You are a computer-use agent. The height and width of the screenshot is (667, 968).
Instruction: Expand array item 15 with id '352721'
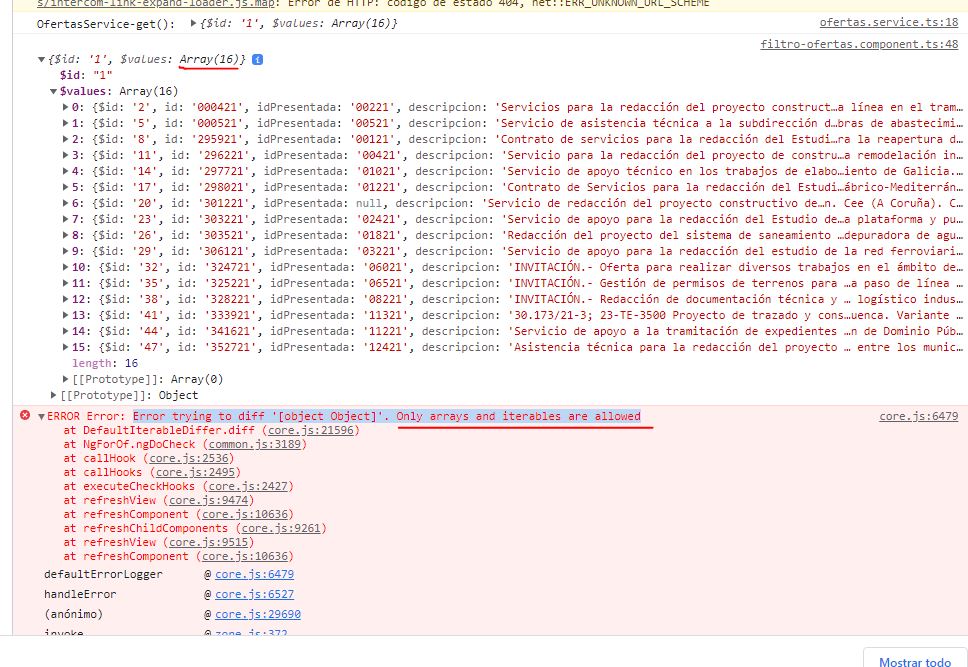click(65, 348)
